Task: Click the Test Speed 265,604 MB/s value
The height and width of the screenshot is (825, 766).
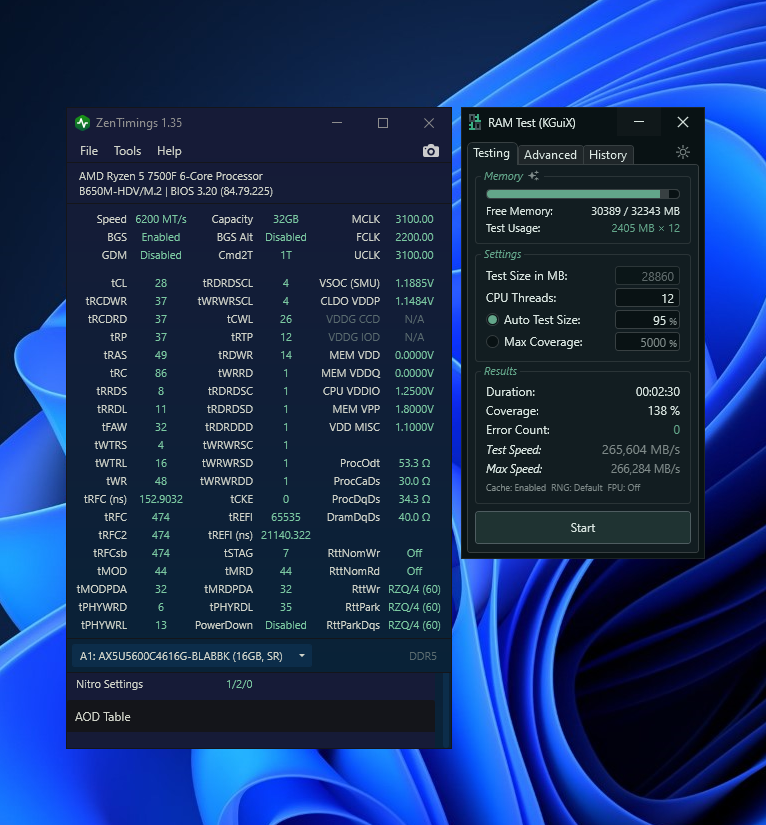Action: point(641,450)
